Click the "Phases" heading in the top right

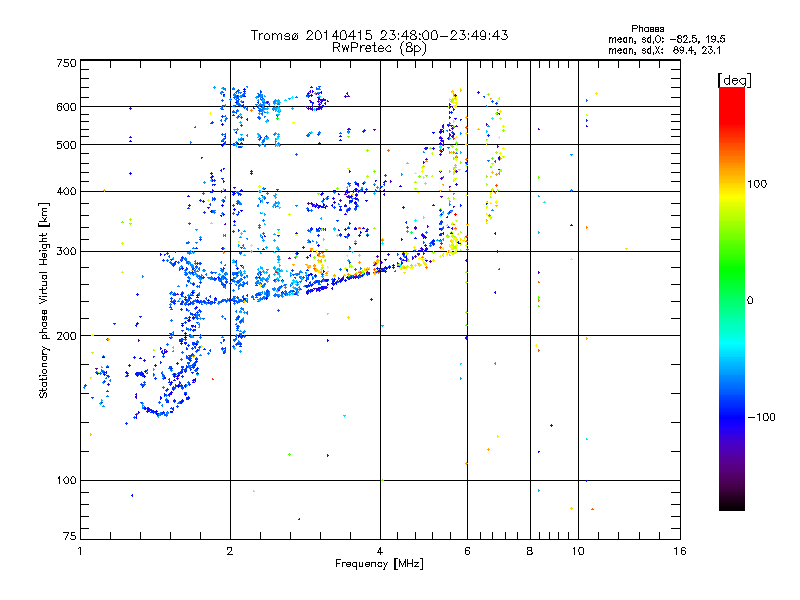[x=647, y=29]
